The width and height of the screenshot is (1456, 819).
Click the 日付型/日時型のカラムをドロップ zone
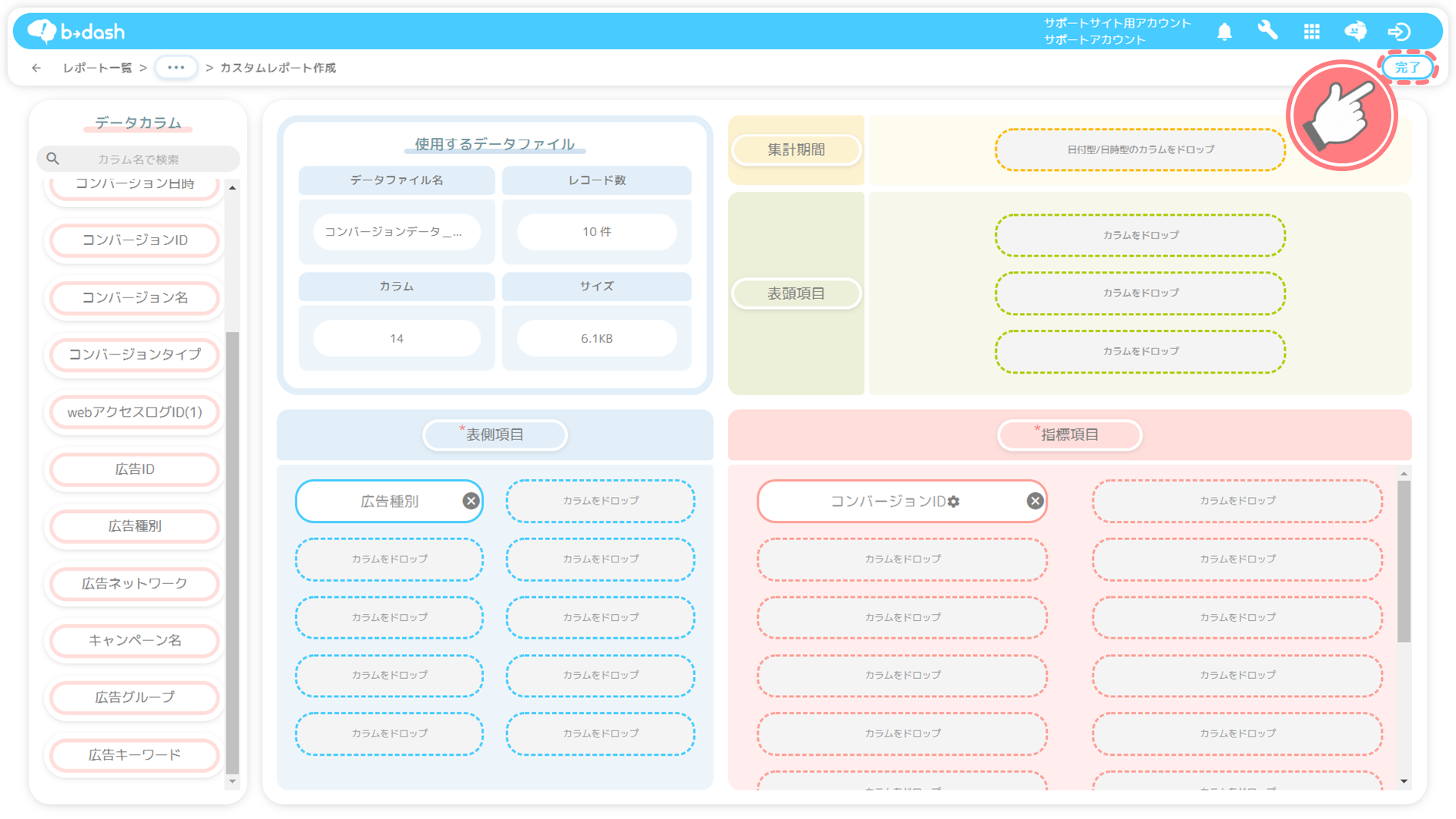point(1140,149)
